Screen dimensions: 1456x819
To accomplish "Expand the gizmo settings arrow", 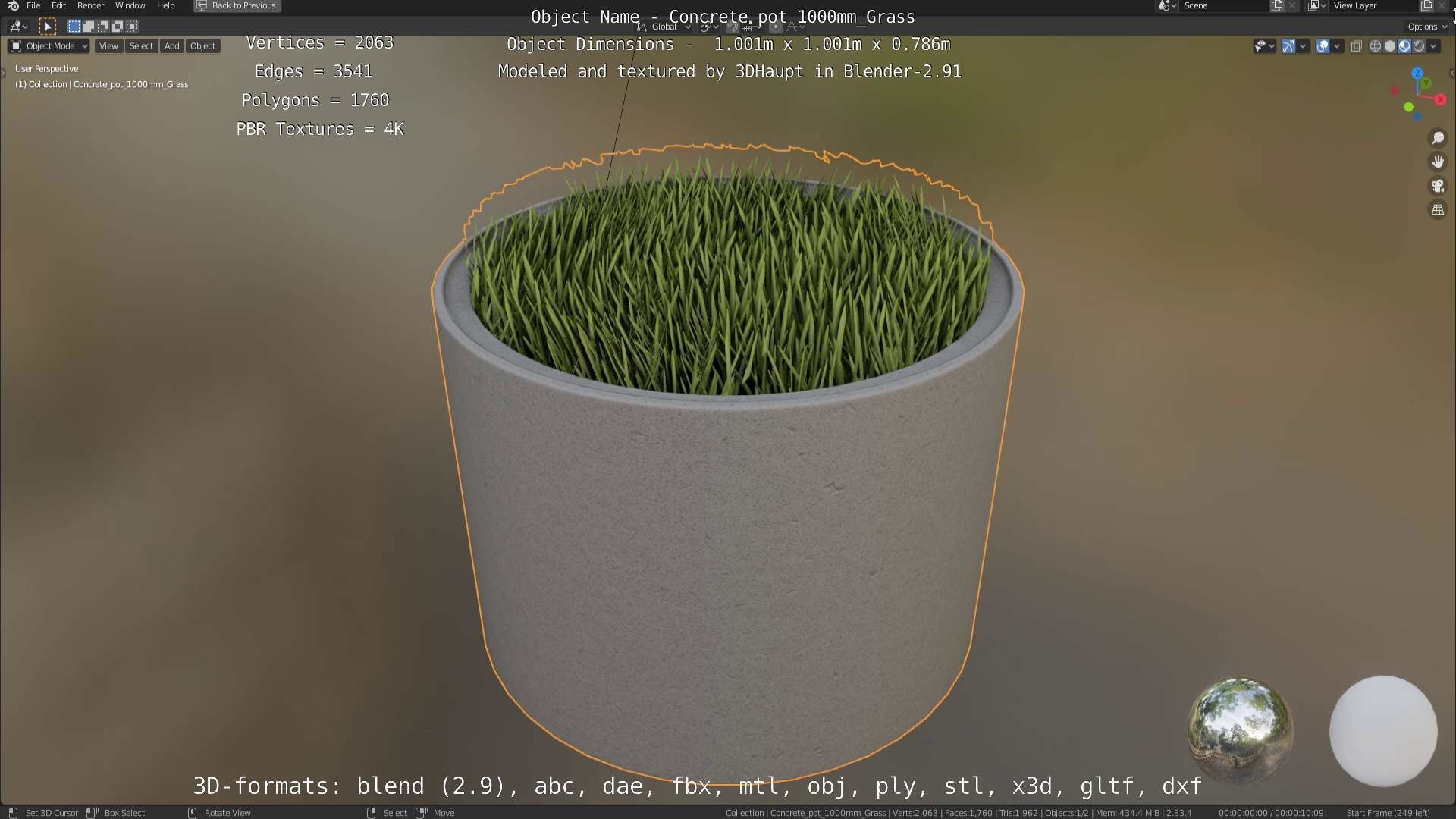I will (1303, 46).
